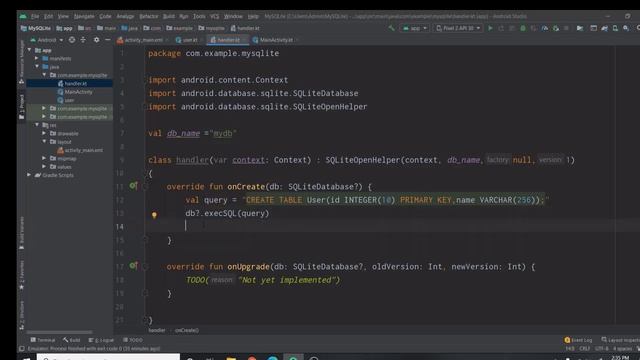Click the Expand/Collapse All icon in Project panel
640x360 pixels.
click(83, 40)
